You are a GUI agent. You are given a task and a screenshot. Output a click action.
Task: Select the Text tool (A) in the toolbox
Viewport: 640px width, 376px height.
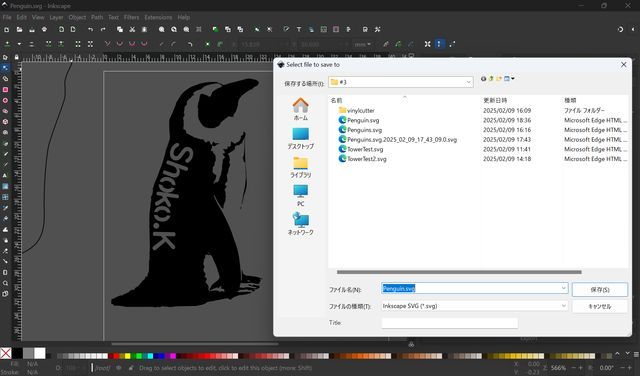[5, 176]
